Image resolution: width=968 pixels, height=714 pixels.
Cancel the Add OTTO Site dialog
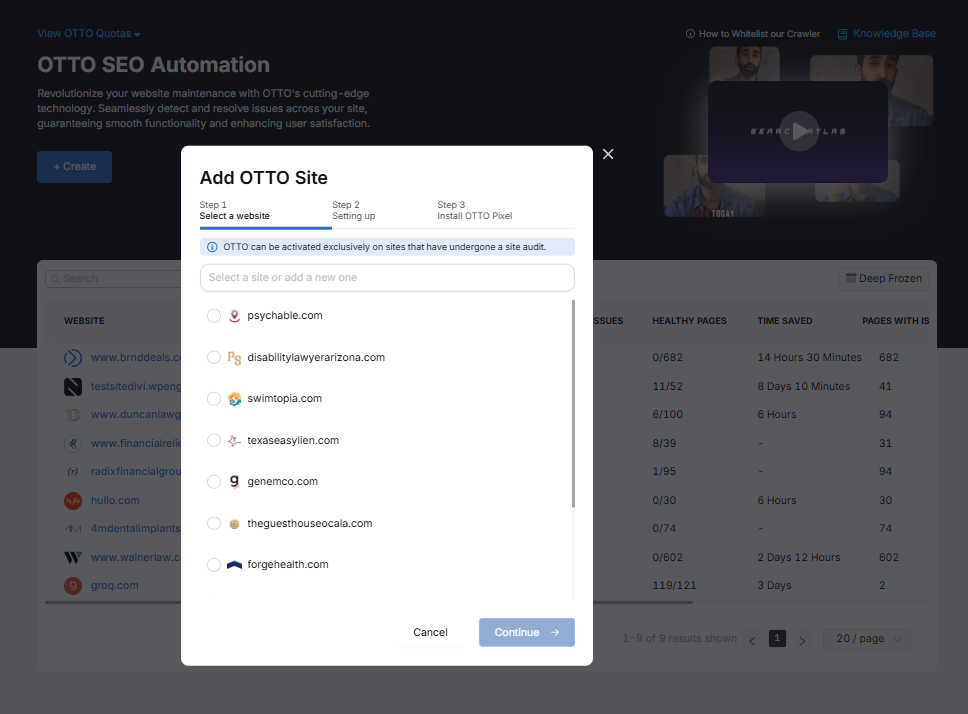pyautogui.click(x=430, y=632)
